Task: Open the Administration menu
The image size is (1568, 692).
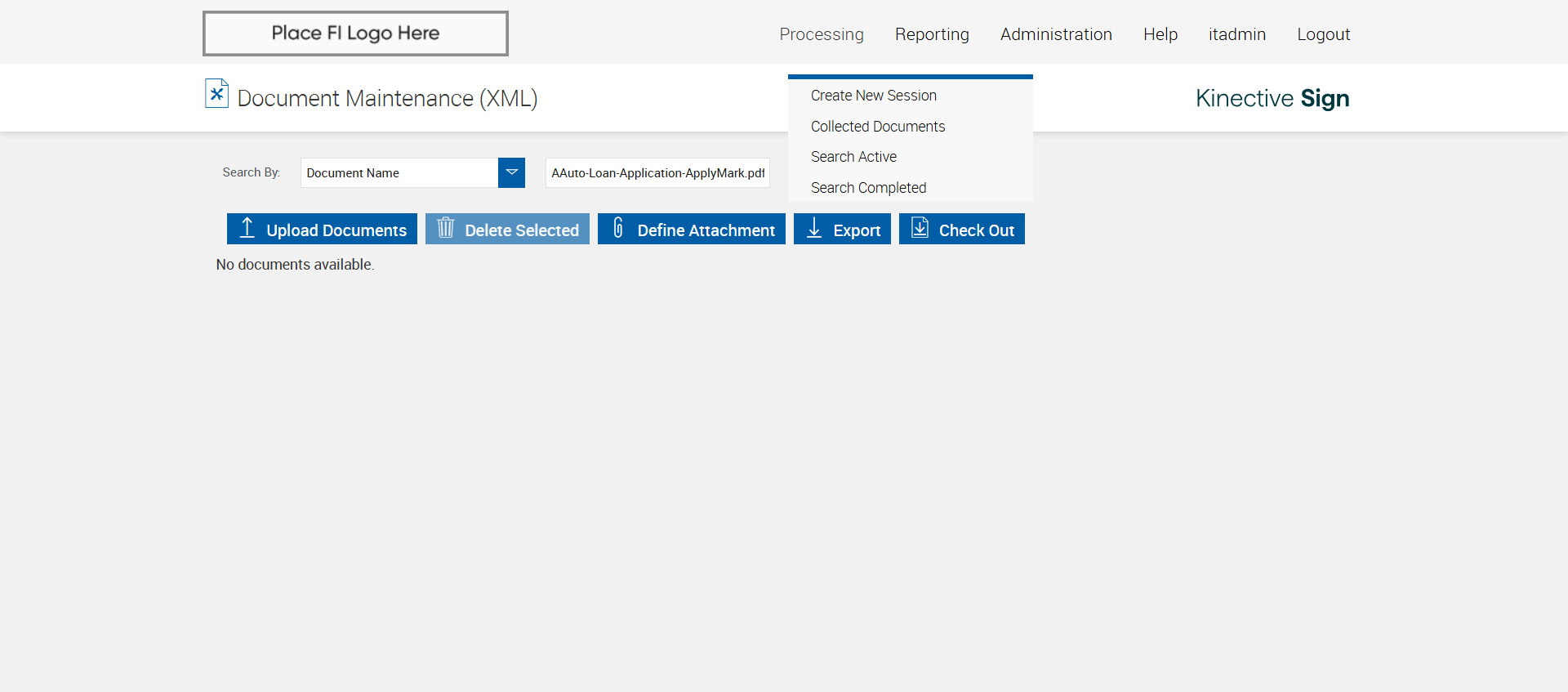Action: [x=1056, y=34]
